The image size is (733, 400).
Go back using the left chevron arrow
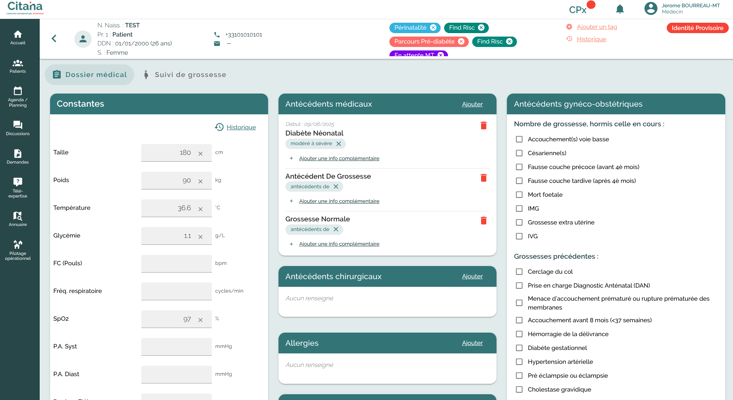click(x=54, y=38)
